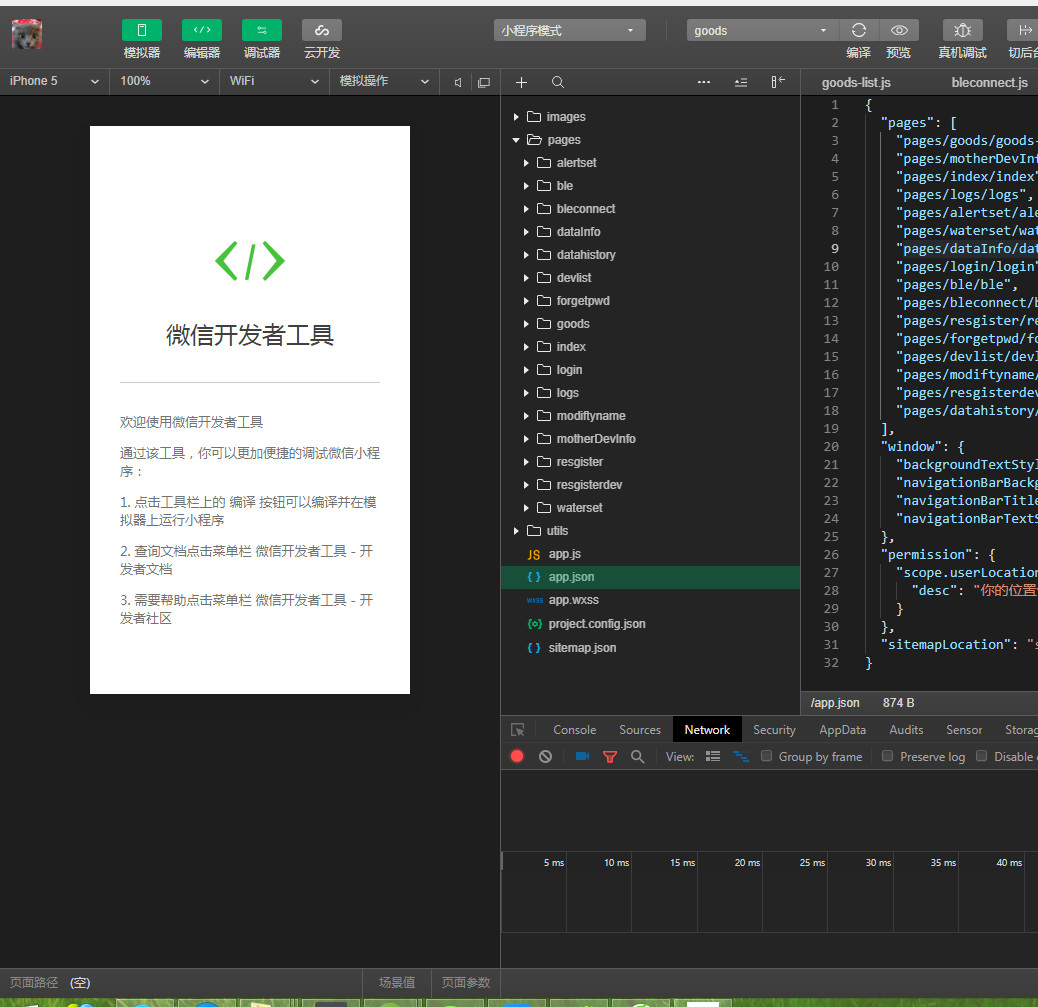Open the goods compile mode dropdown
Viewport: 1038px width, 1007px height.
click(x=763, y=30)
